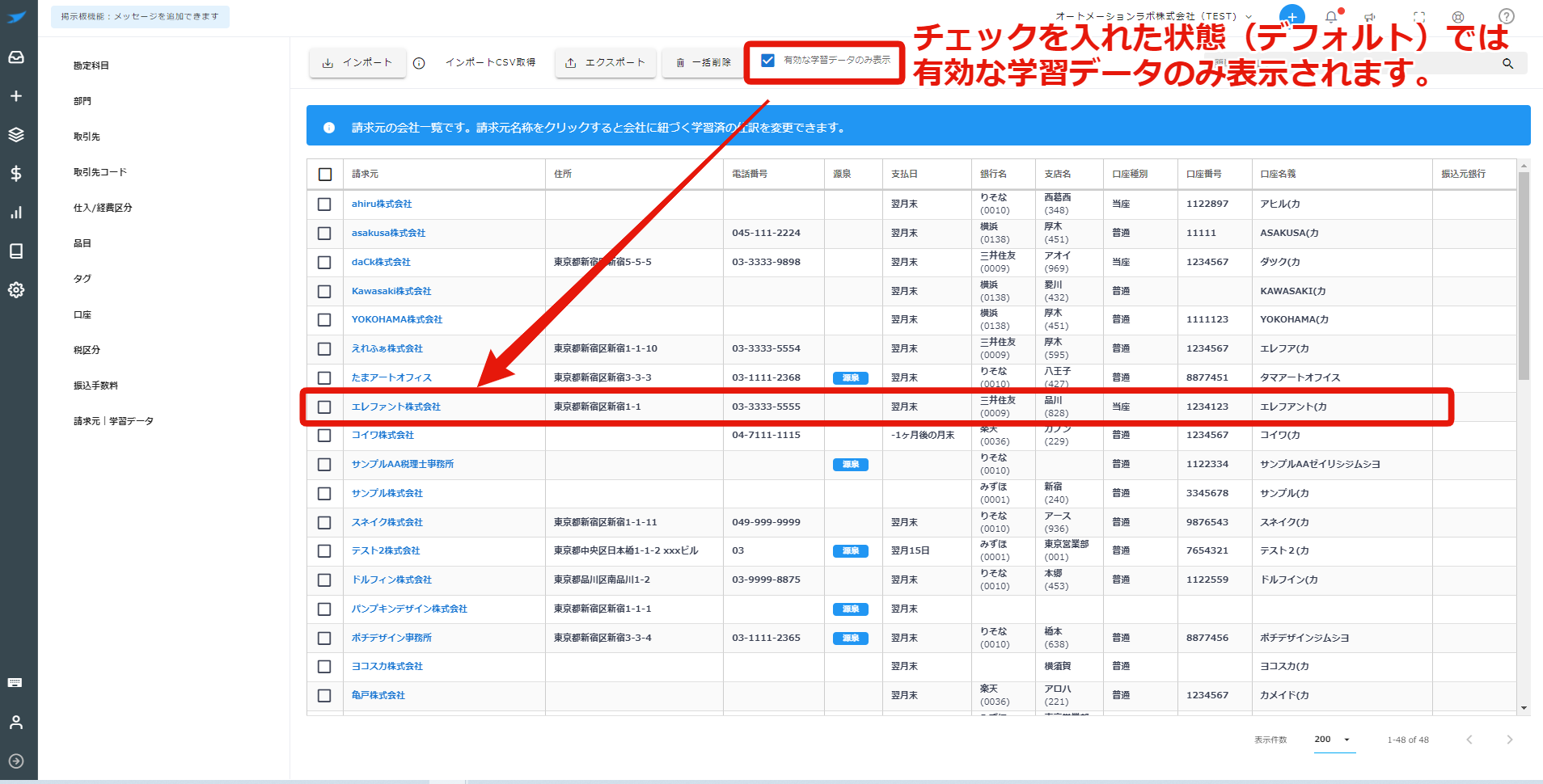Screen dimensions: 1543x784
Task: Check the スネイク株式会社 row checkbox
Action: click(324, 523)
